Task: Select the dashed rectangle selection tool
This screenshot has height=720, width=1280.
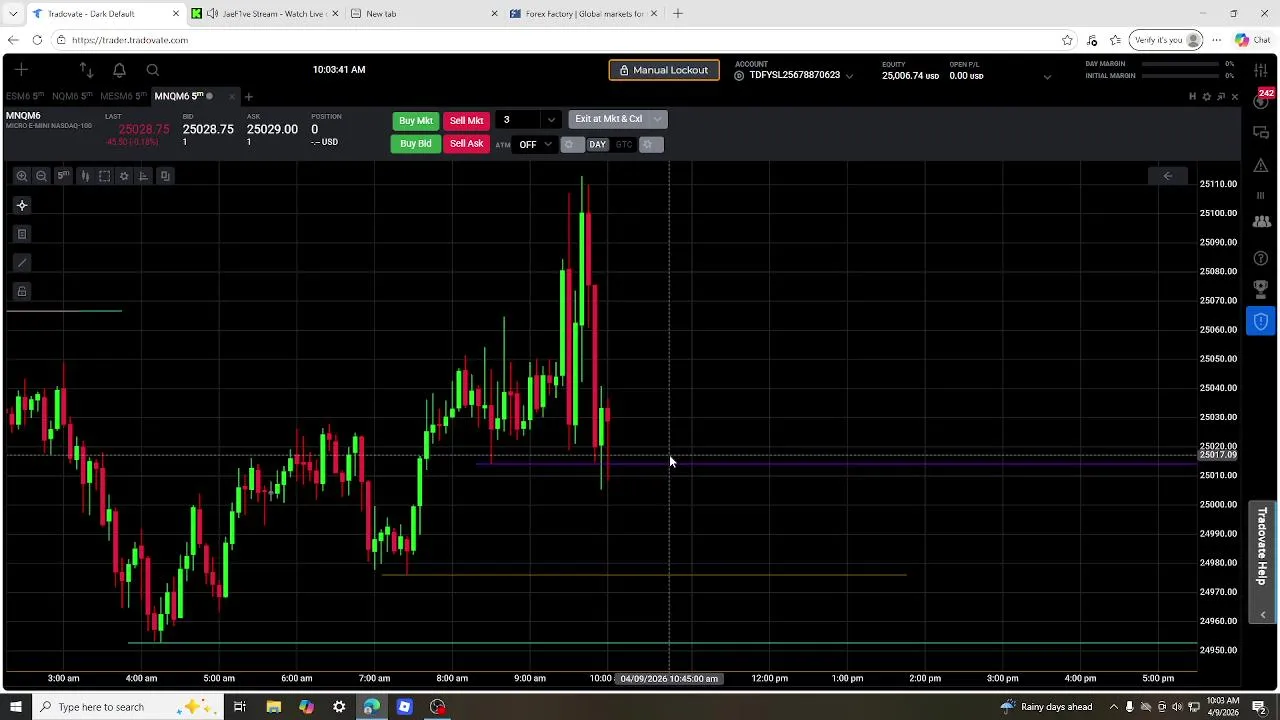Action: (x=104, y=176)
